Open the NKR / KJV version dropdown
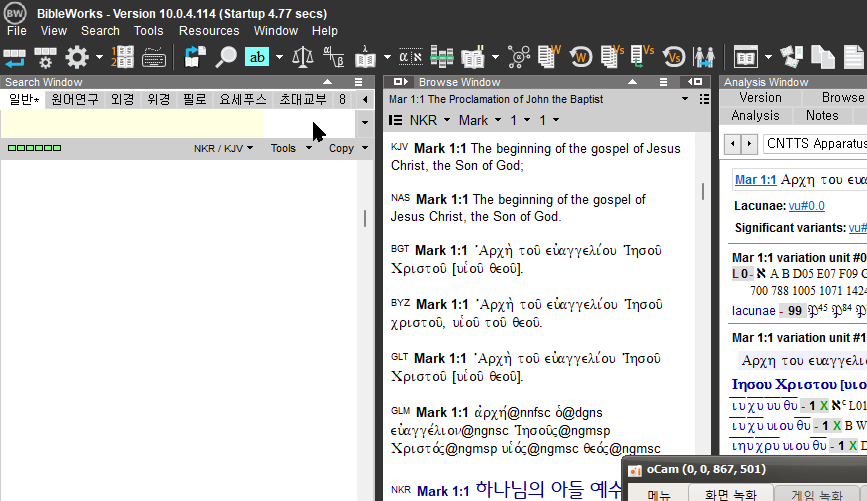This screenshot has height=501, width=867. coord(223,148)
